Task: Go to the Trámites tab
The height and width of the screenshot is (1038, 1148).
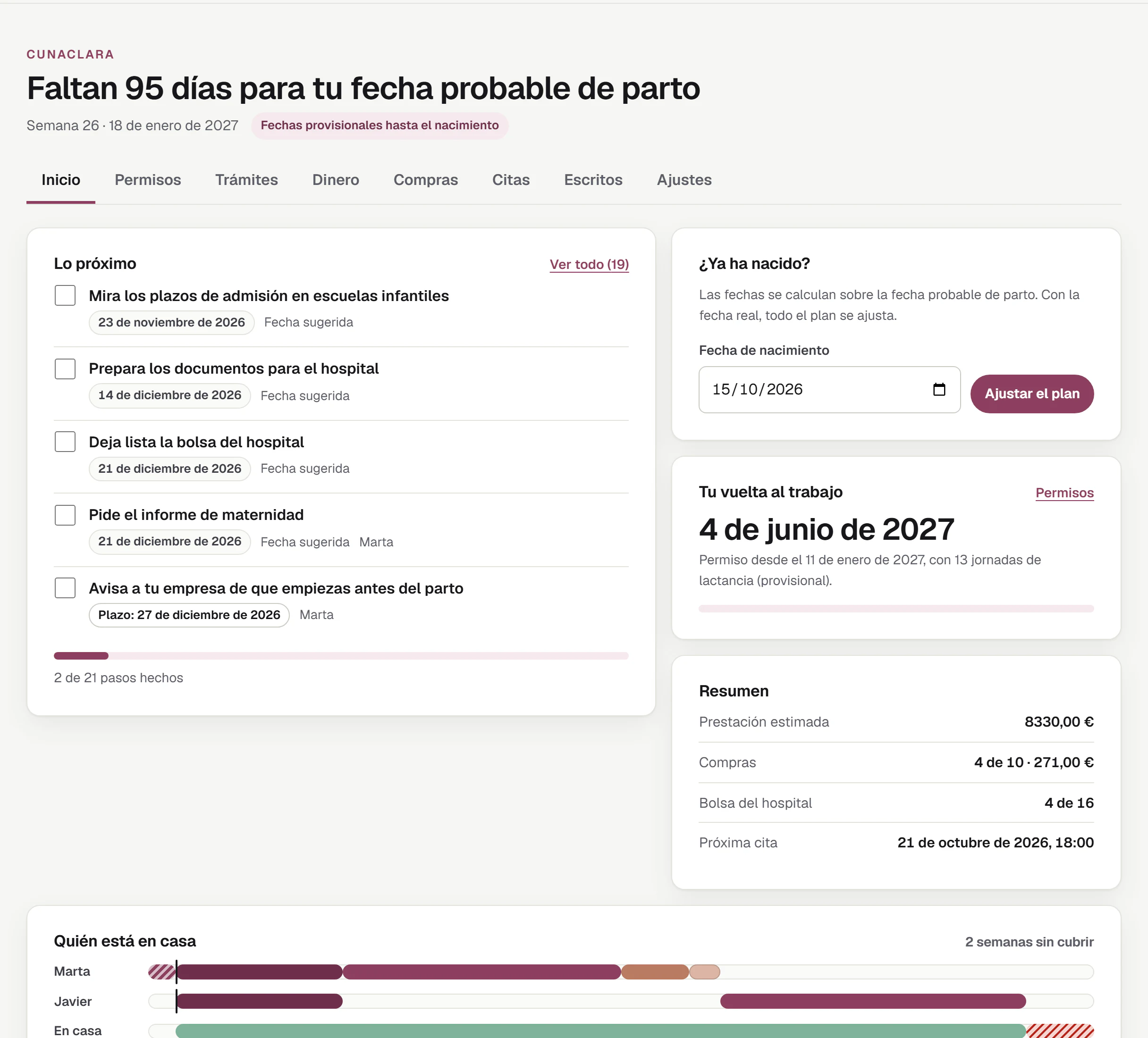Action: (246, 180)
